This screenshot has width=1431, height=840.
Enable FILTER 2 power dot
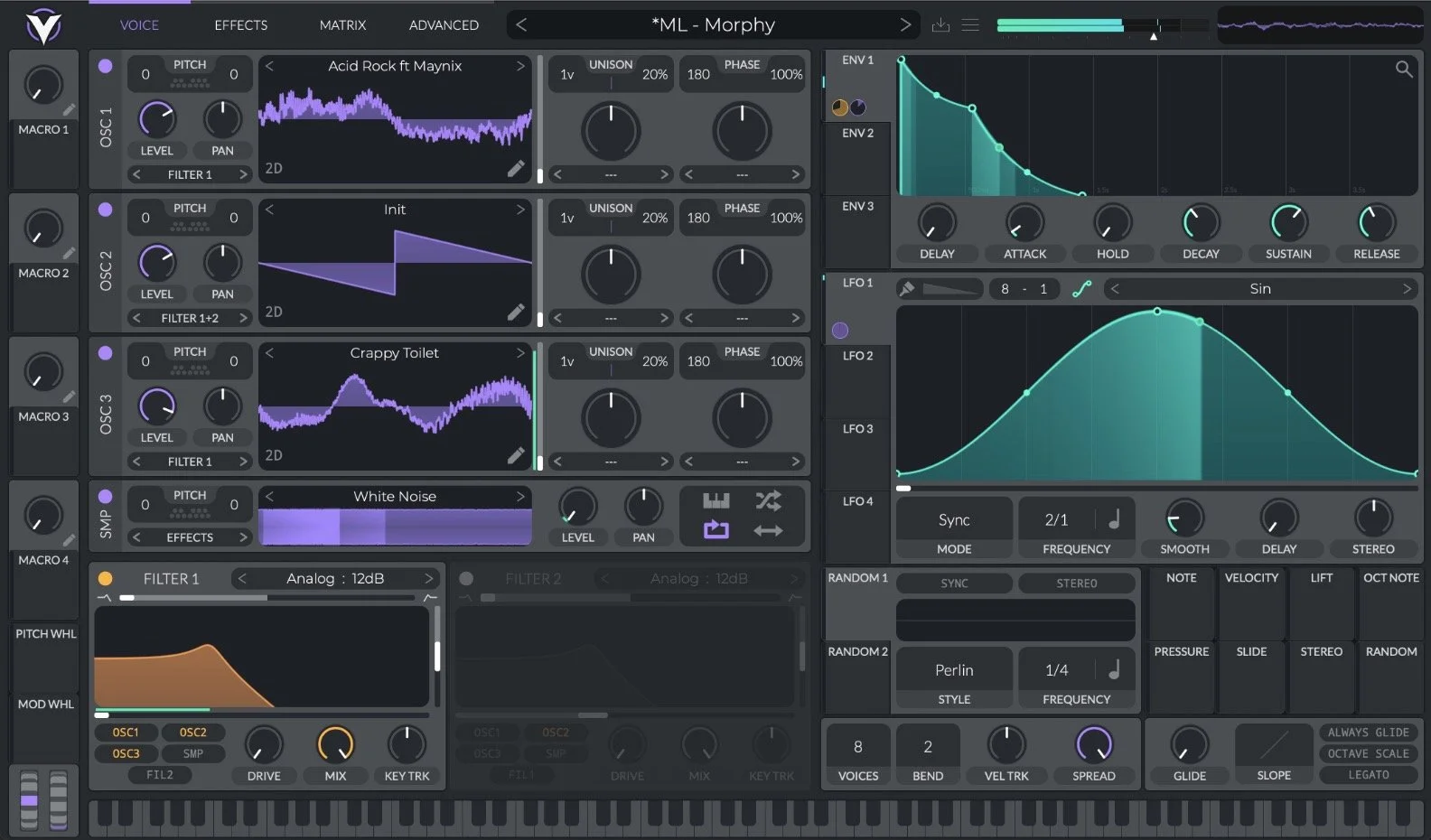point(466,579)
